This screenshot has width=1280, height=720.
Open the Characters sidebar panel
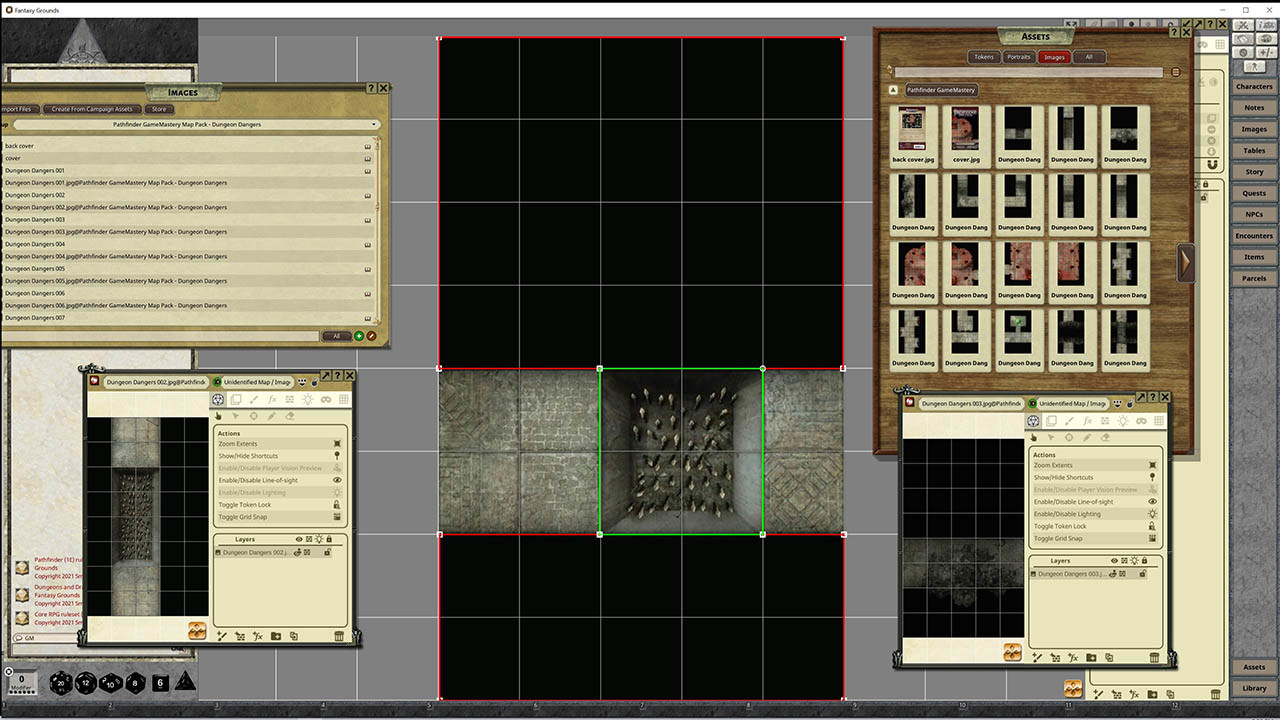[x=1254, y=86]
